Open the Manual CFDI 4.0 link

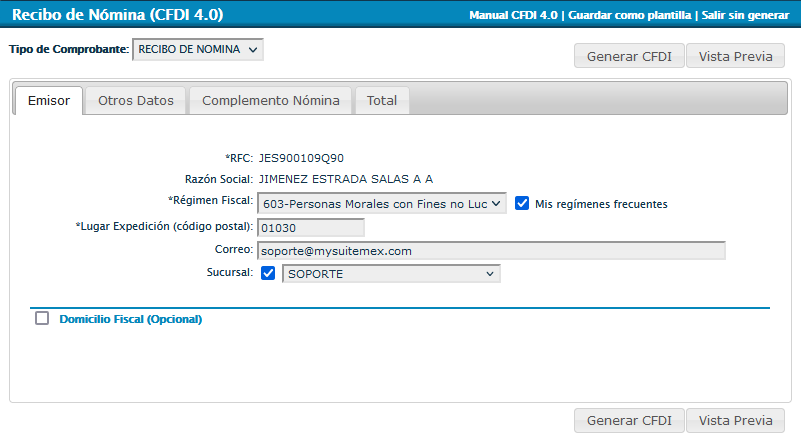514,16
